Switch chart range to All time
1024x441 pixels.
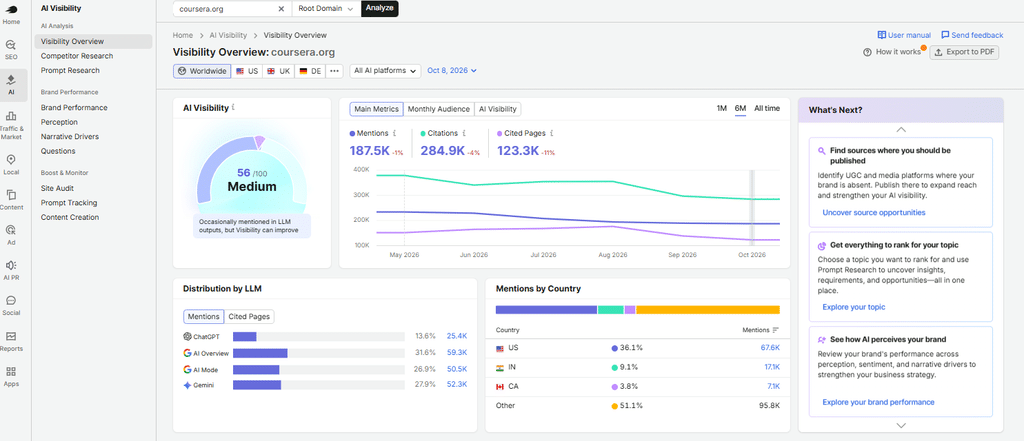(x=767, y=108)
